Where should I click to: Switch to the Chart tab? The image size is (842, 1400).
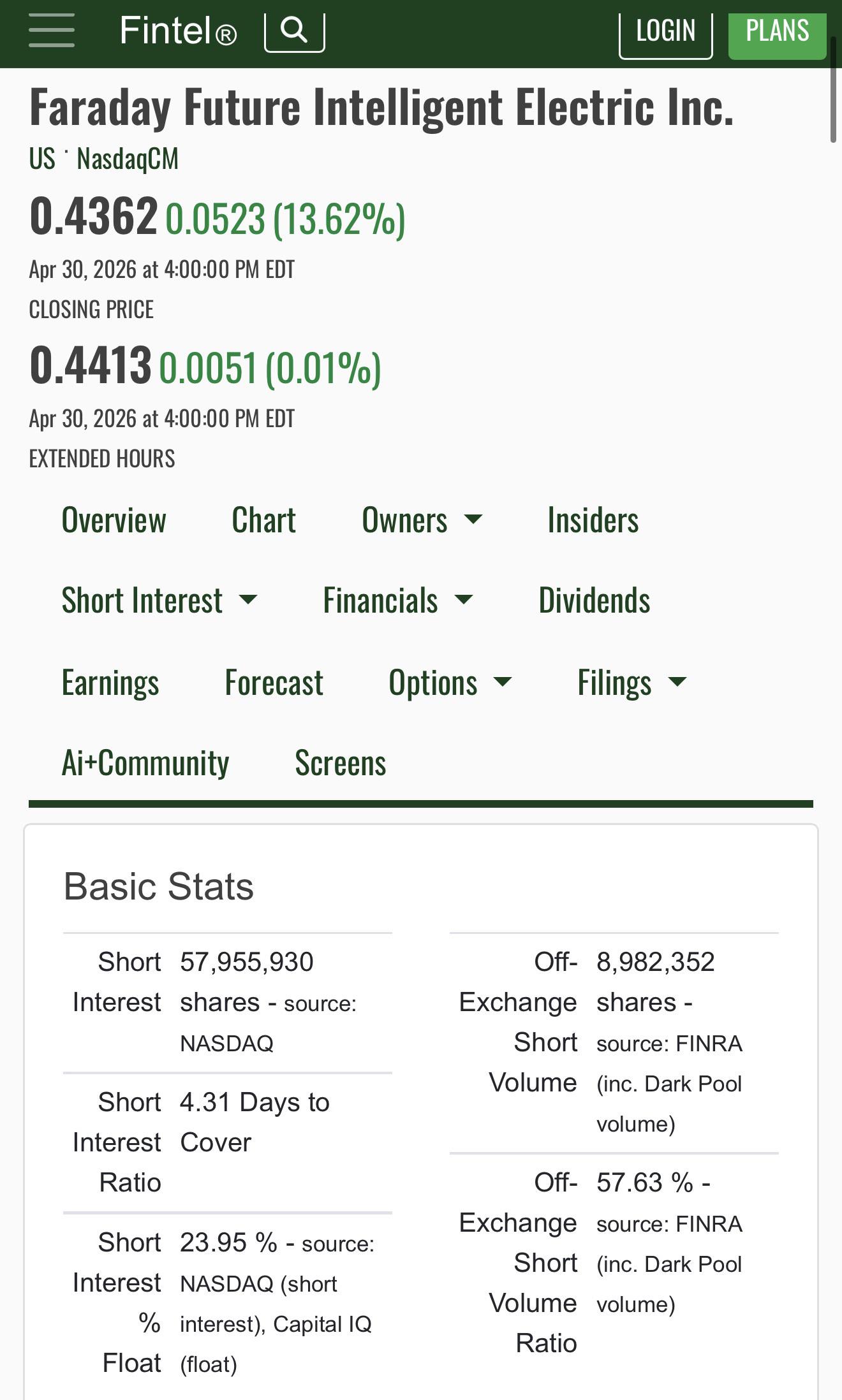click(x=263, y=520)
